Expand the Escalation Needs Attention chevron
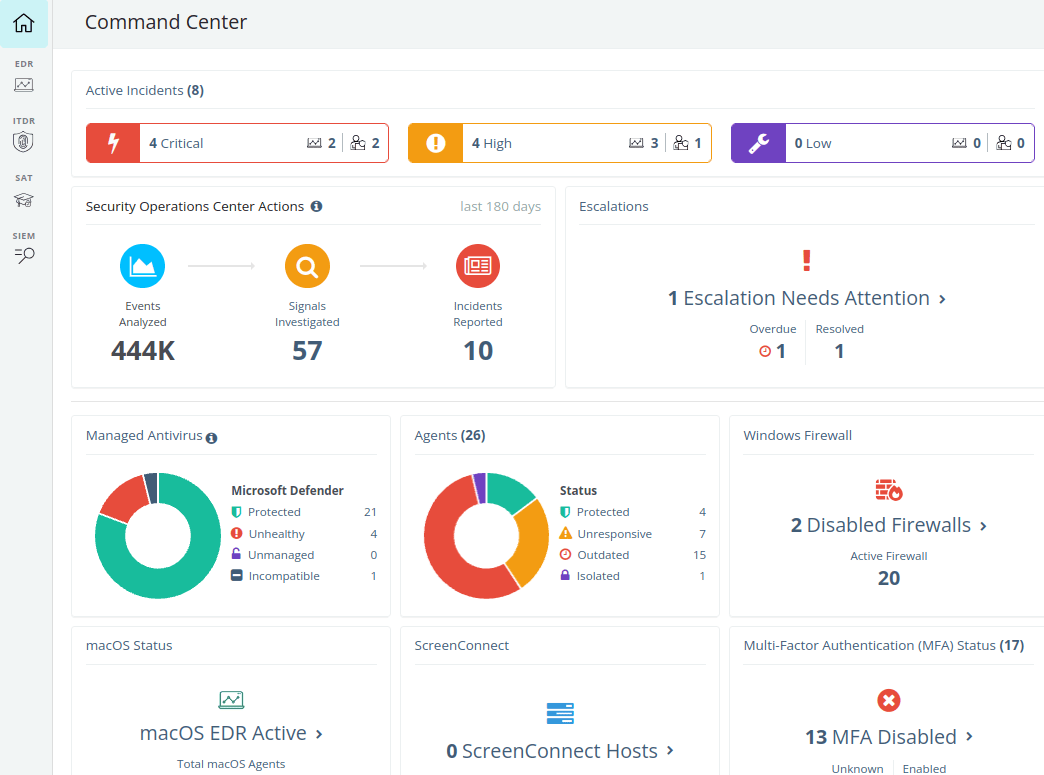 pyautogui.click(x=943, y=299)
